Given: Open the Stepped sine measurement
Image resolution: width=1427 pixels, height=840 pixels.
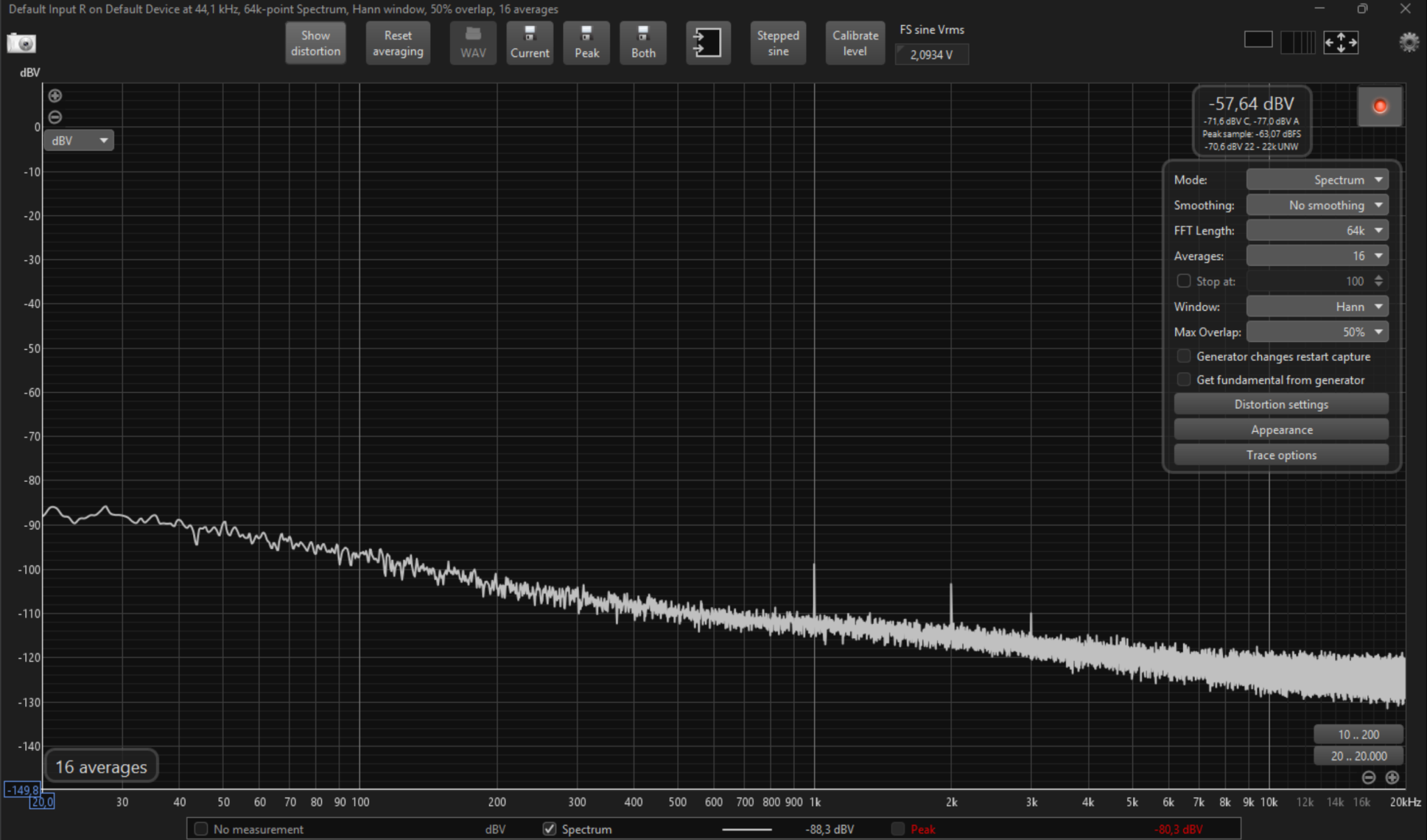Looking at the screenshot, I should coord(778,43).
